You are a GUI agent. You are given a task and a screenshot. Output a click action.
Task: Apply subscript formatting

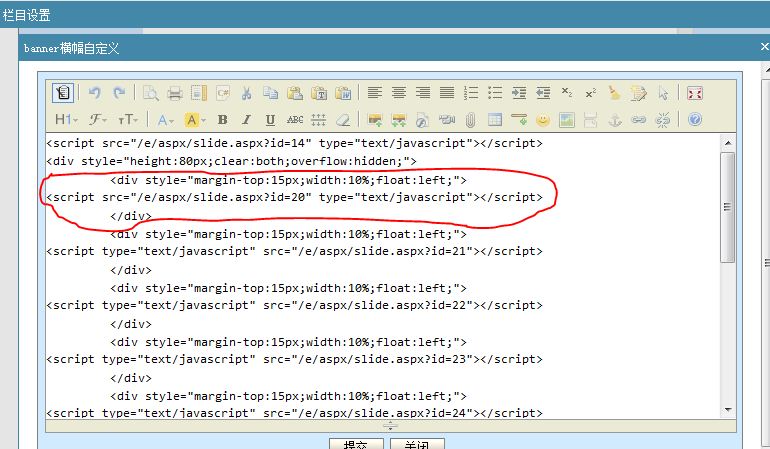click(x=567, y=93)
